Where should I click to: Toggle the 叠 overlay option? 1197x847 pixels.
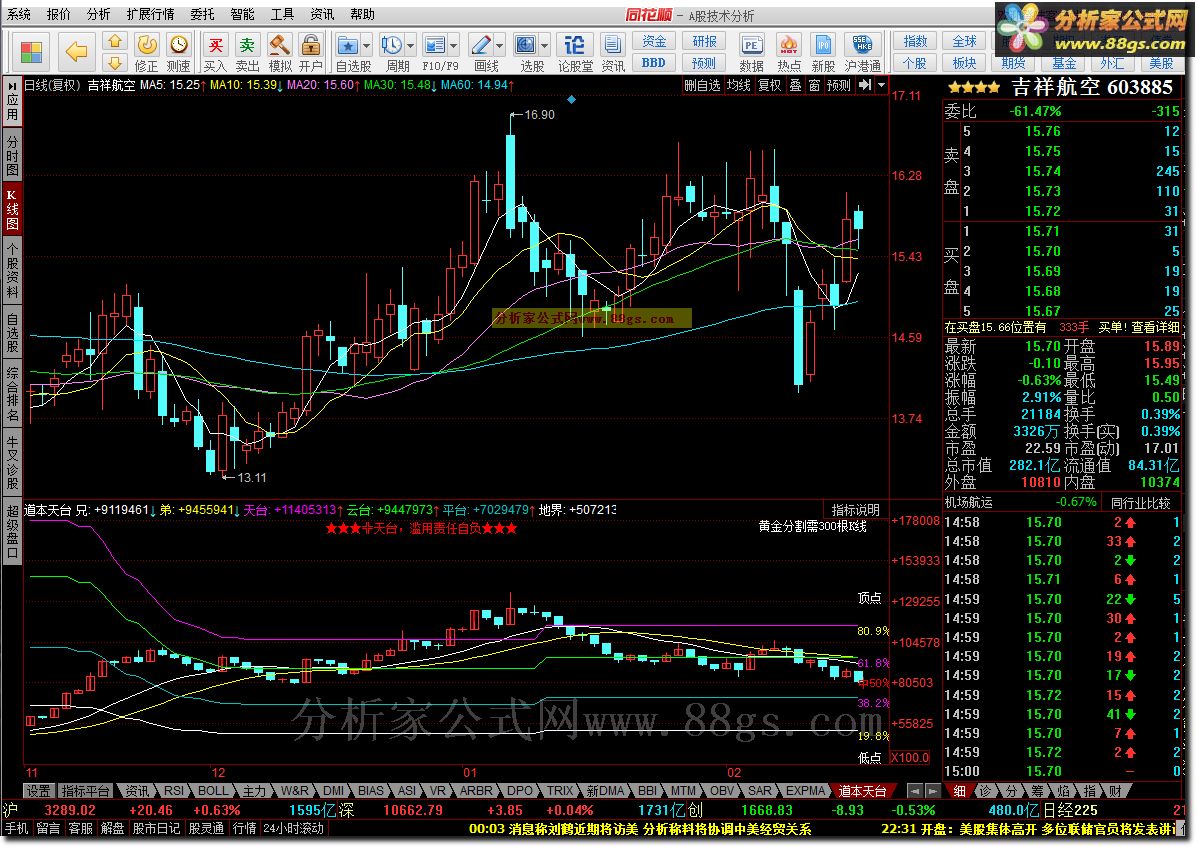click(795, 85)
